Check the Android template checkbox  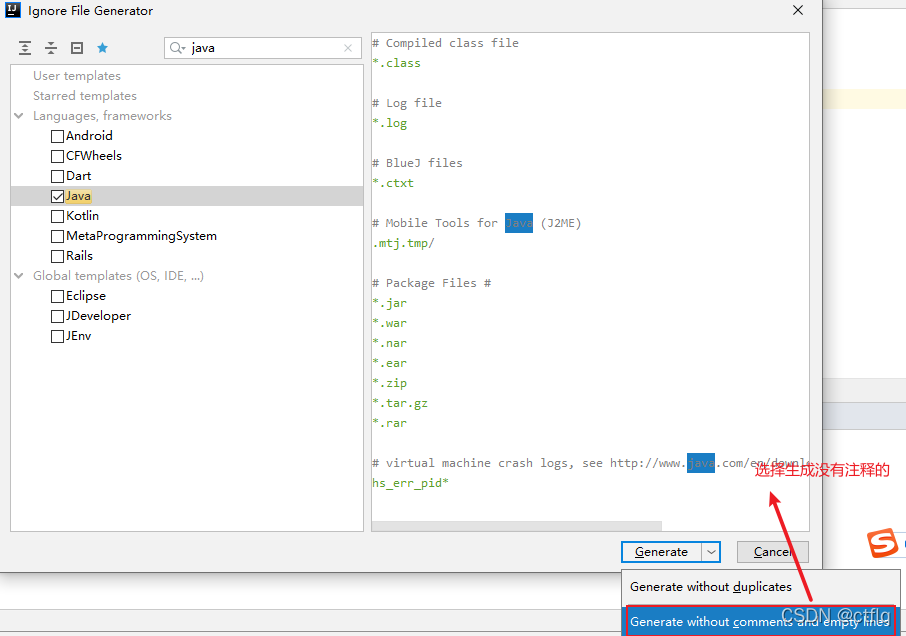tap(57, 136)
